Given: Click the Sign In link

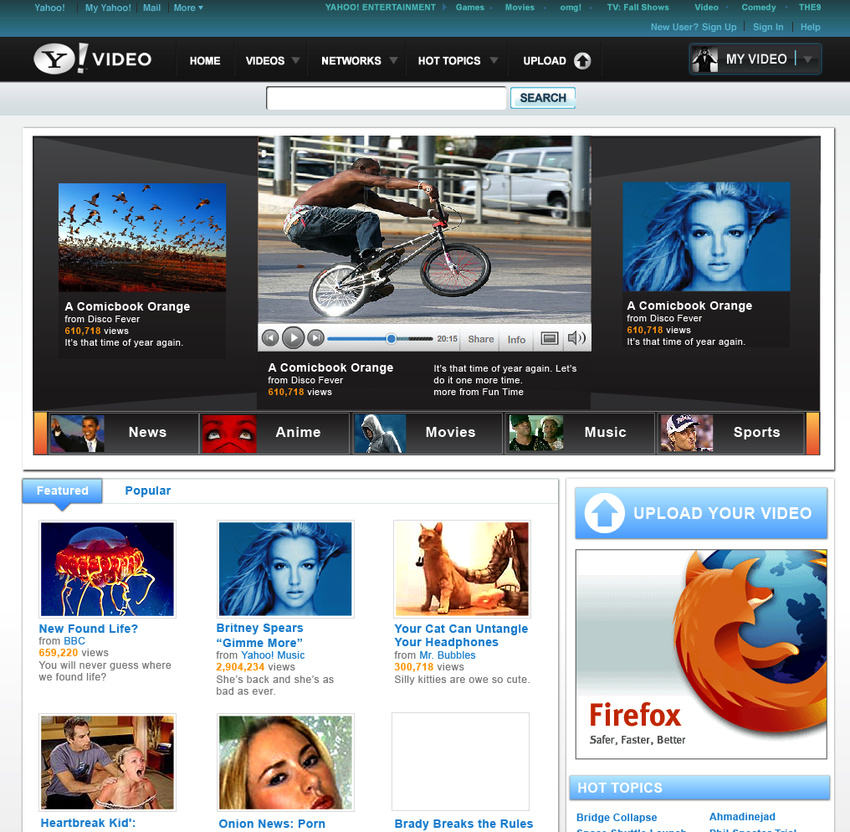Looking at the screenshot, I should point(768,27).
